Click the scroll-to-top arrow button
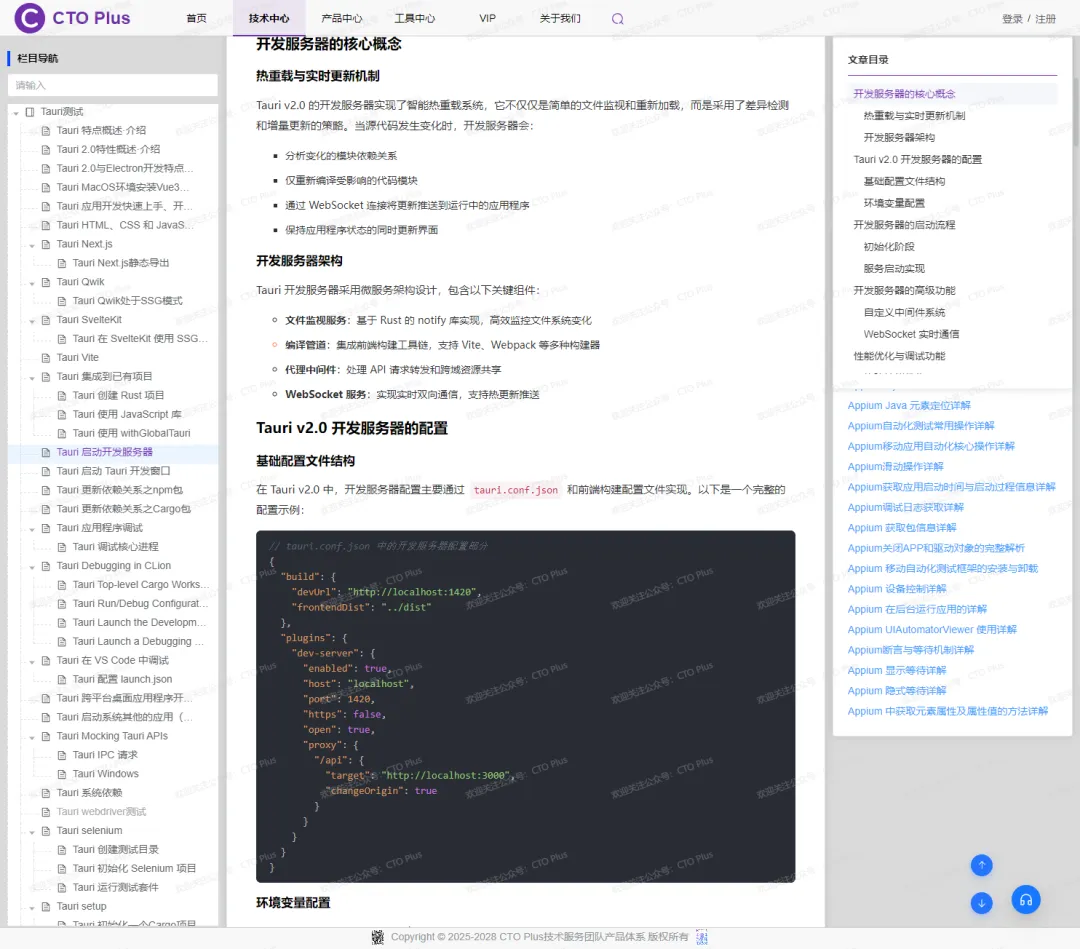 pyautogui.click(x=982, y=865)
